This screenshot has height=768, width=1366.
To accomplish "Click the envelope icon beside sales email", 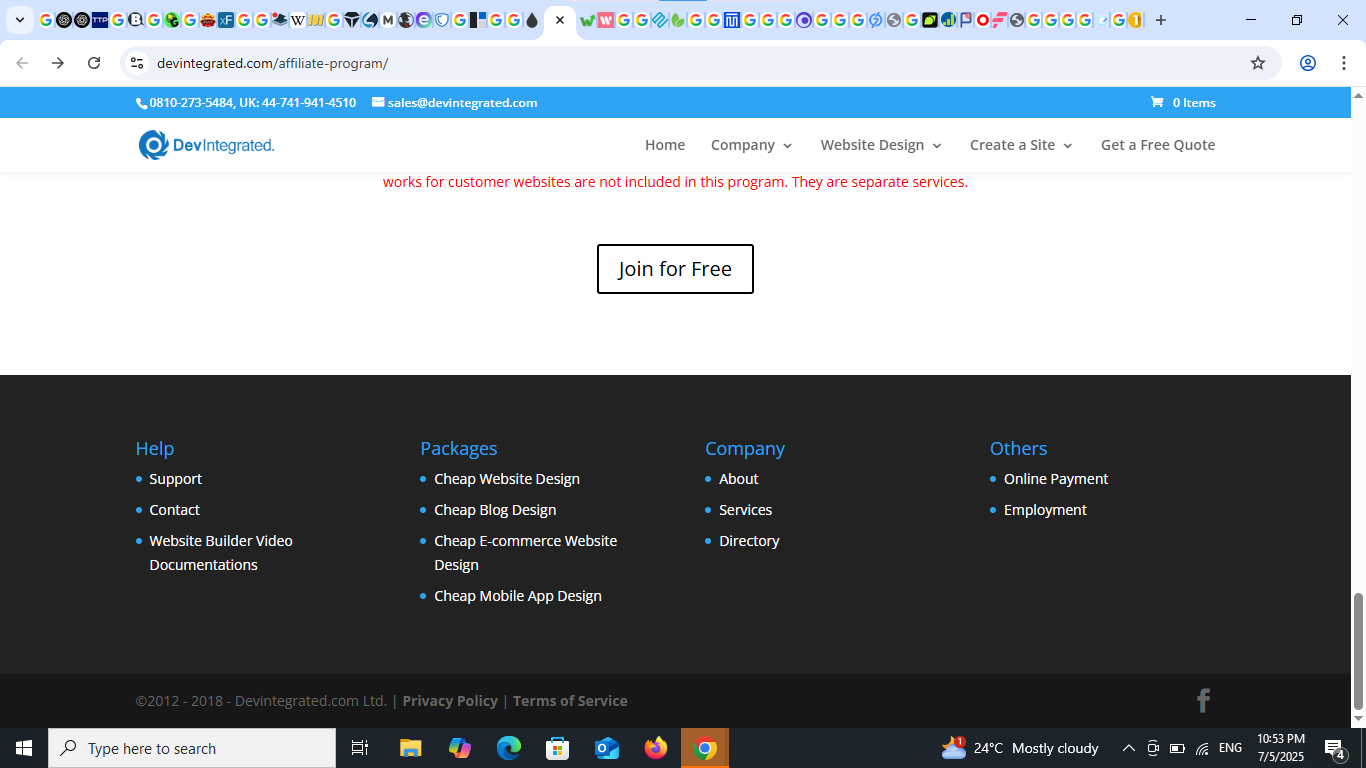I will pos(378,102).
